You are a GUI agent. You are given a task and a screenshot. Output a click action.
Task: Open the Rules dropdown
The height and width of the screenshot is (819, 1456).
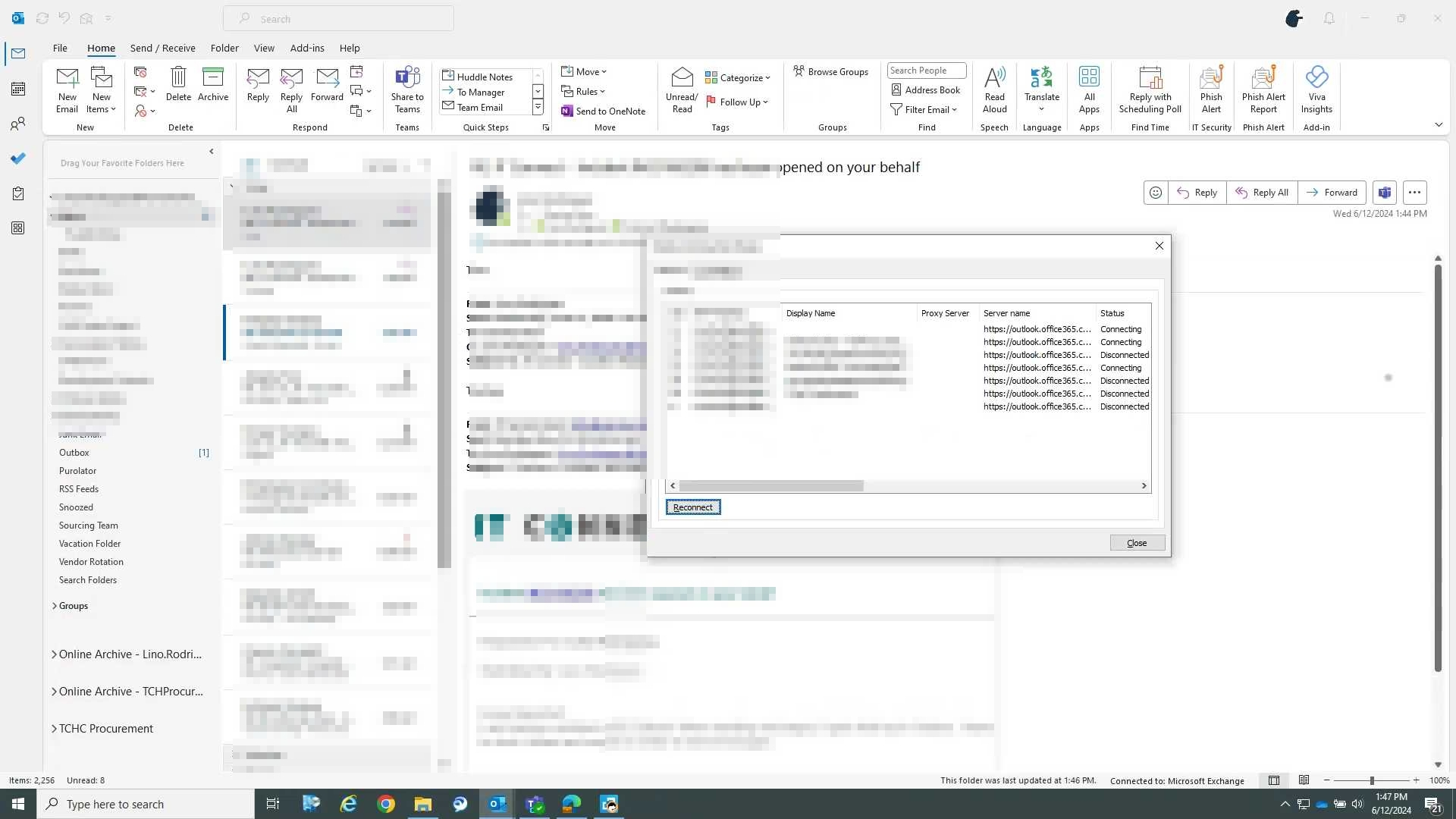click(582, 91)
